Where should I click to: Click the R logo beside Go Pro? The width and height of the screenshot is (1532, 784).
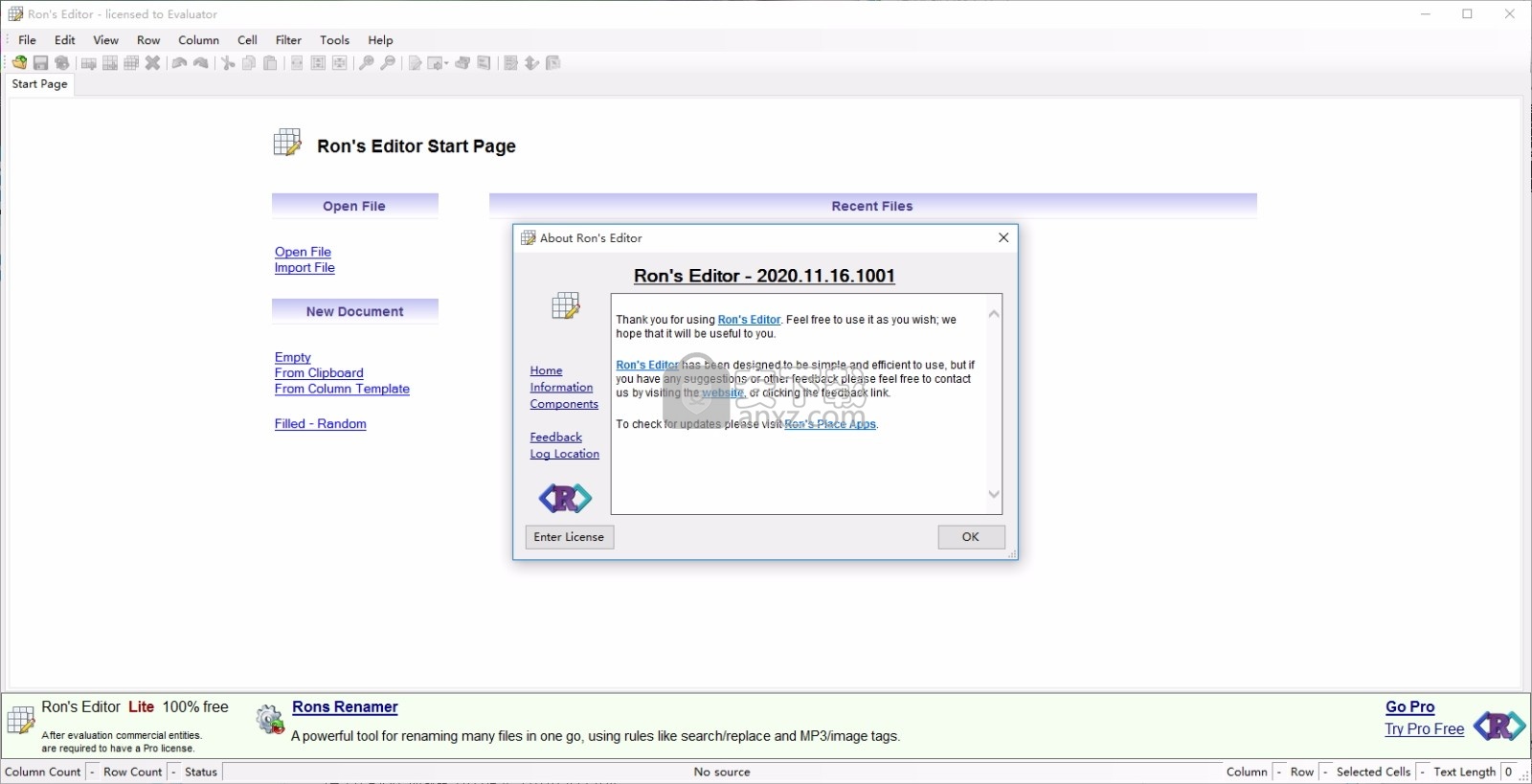[1499, 726]
